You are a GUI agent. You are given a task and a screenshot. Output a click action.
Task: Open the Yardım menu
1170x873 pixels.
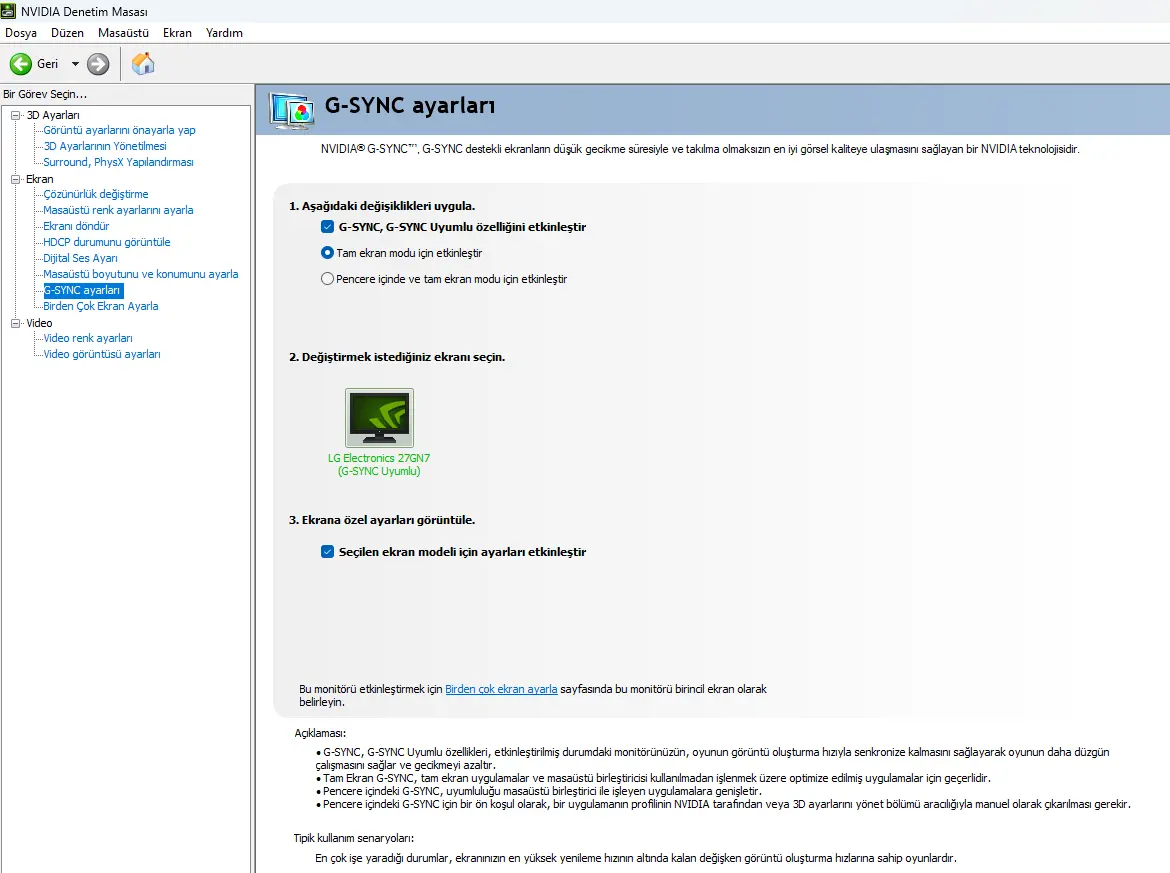pos(224,33)
